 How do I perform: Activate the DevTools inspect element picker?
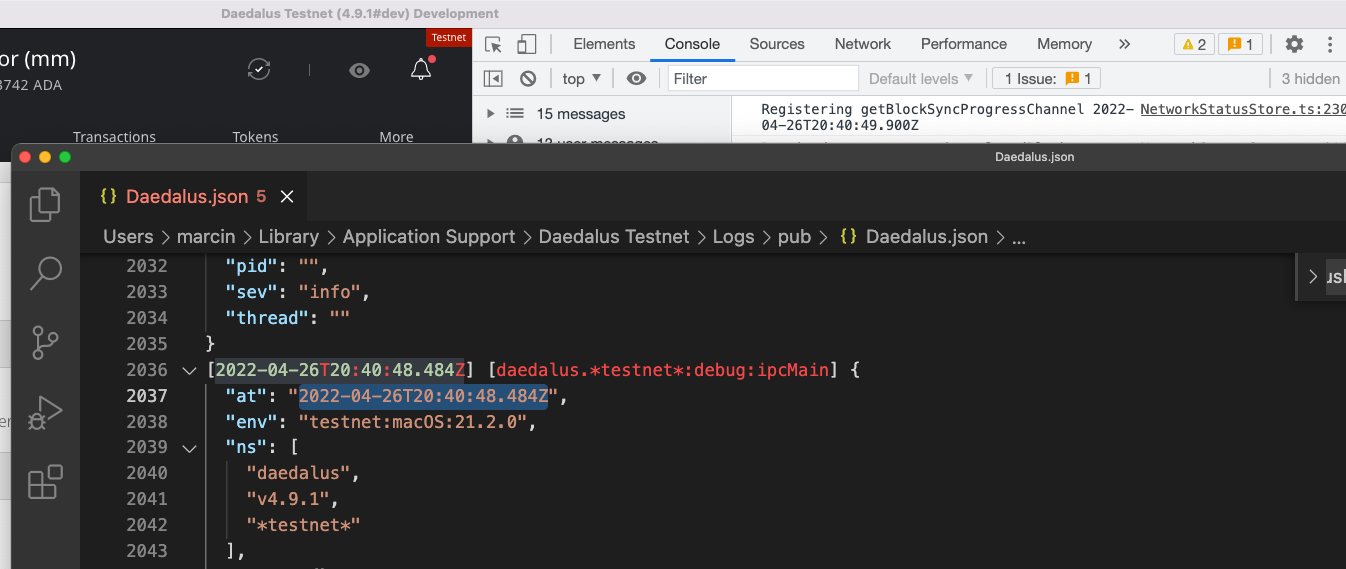click(493, 44)
